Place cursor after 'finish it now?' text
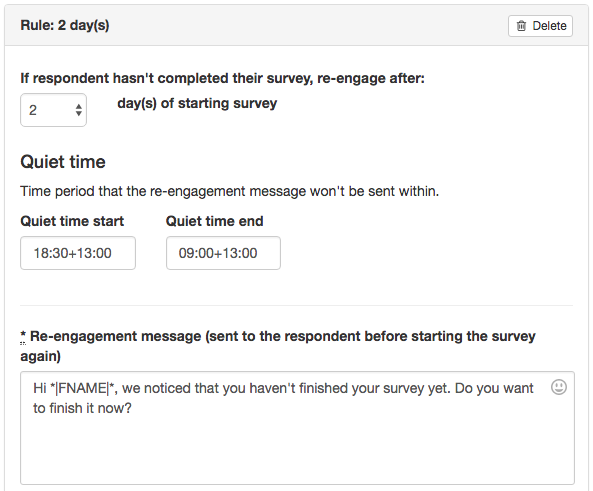Viewport: 593px width, 491px height. click(132, 409)
